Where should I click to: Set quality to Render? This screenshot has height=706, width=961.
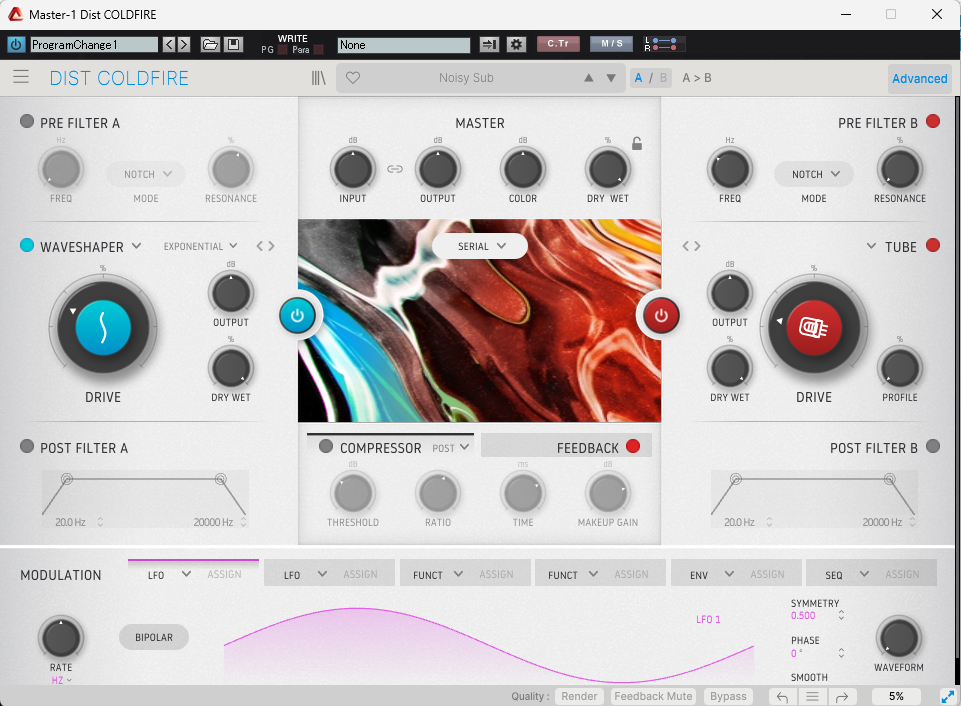click(x=579, y=696)
